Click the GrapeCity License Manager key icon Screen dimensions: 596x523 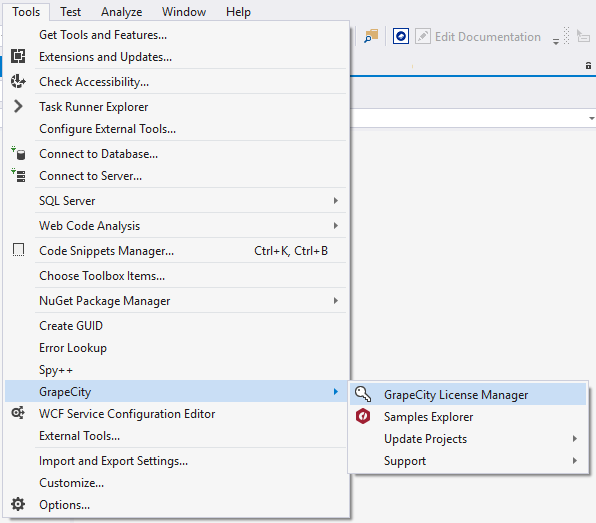(363, 394)
